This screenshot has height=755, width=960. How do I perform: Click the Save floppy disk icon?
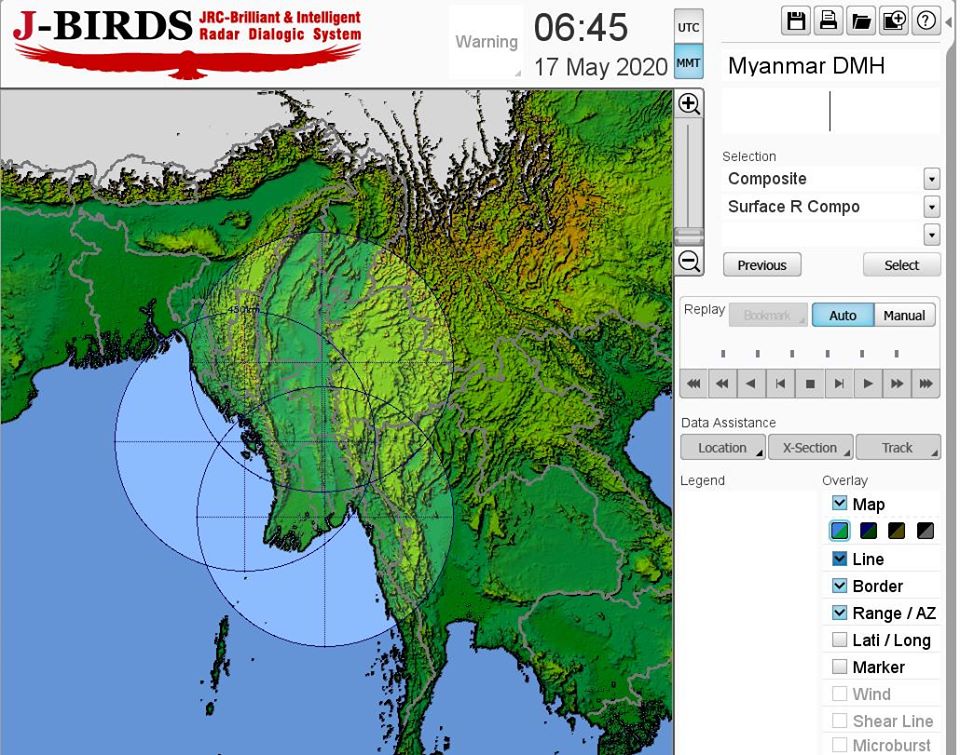797,21
